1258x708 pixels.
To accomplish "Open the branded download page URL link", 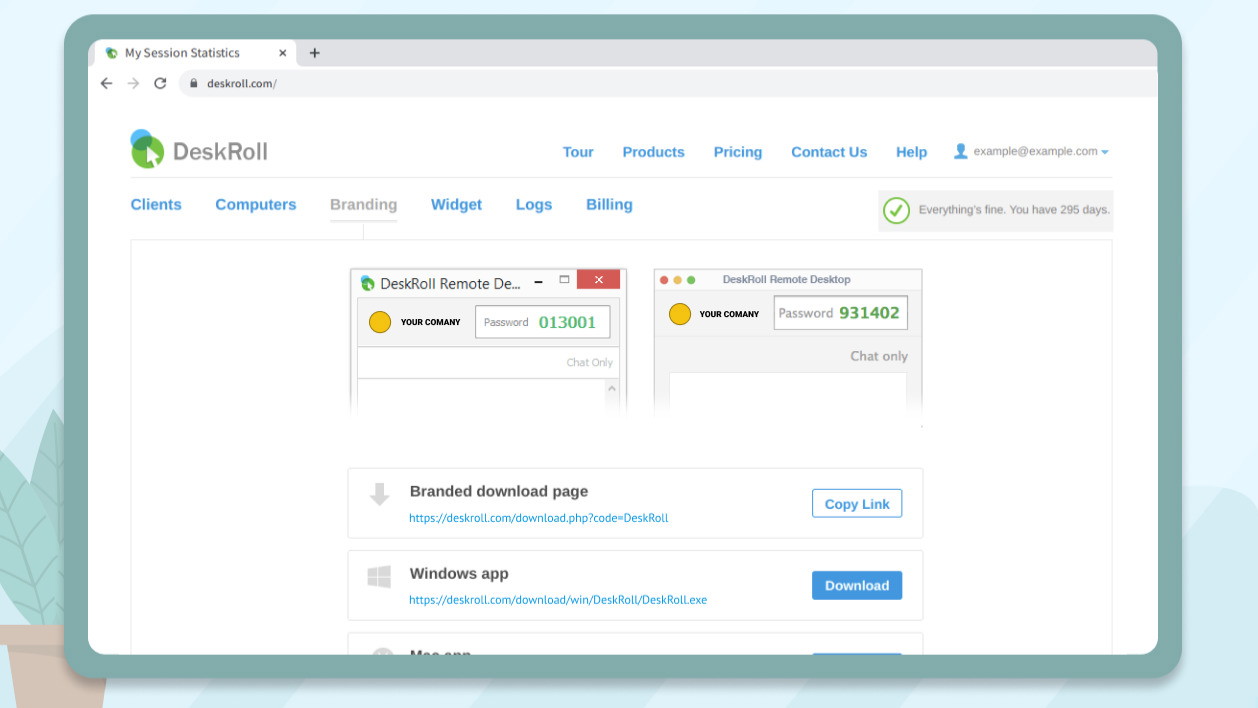I will click(538, 518).
